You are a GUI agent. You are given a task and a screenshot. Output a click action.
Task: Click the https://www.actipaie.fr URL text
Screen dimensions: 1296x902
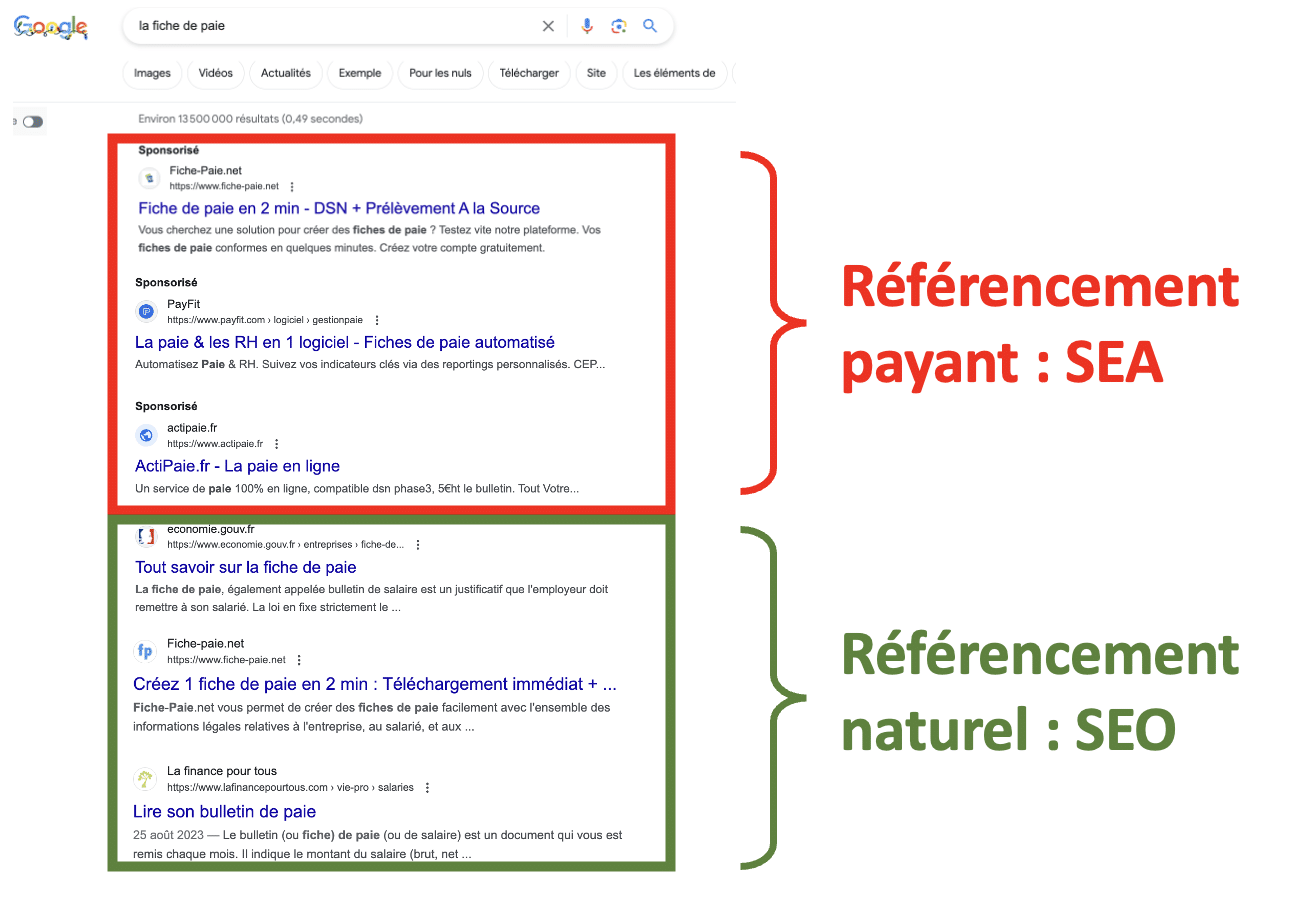(215, 444)
